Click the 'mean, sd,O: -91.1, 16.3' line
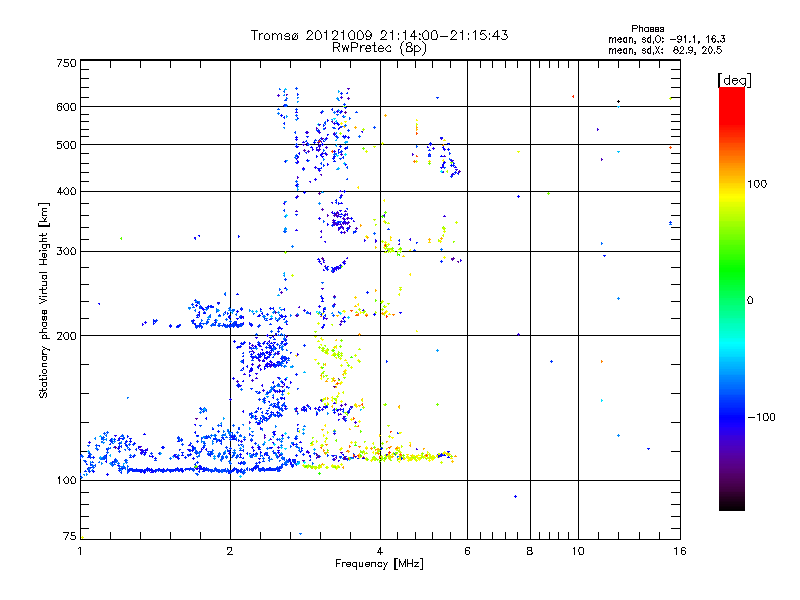Image resolution: width=800 pixels, height=600 pixels. [666, 39]
